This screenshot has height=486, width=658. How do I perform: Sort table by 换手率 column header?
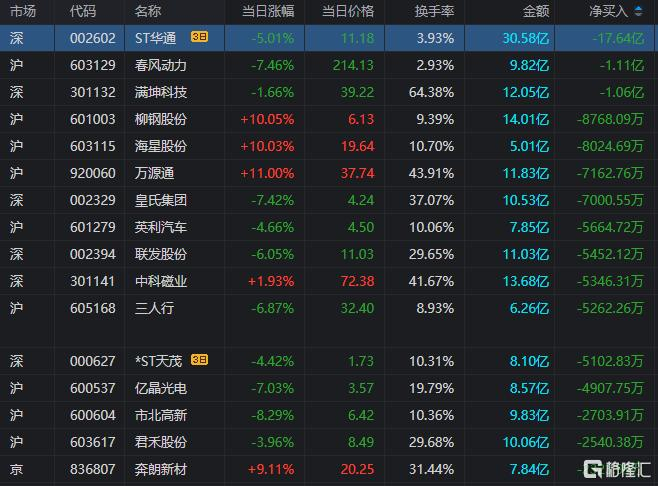(x=434, y=11)
